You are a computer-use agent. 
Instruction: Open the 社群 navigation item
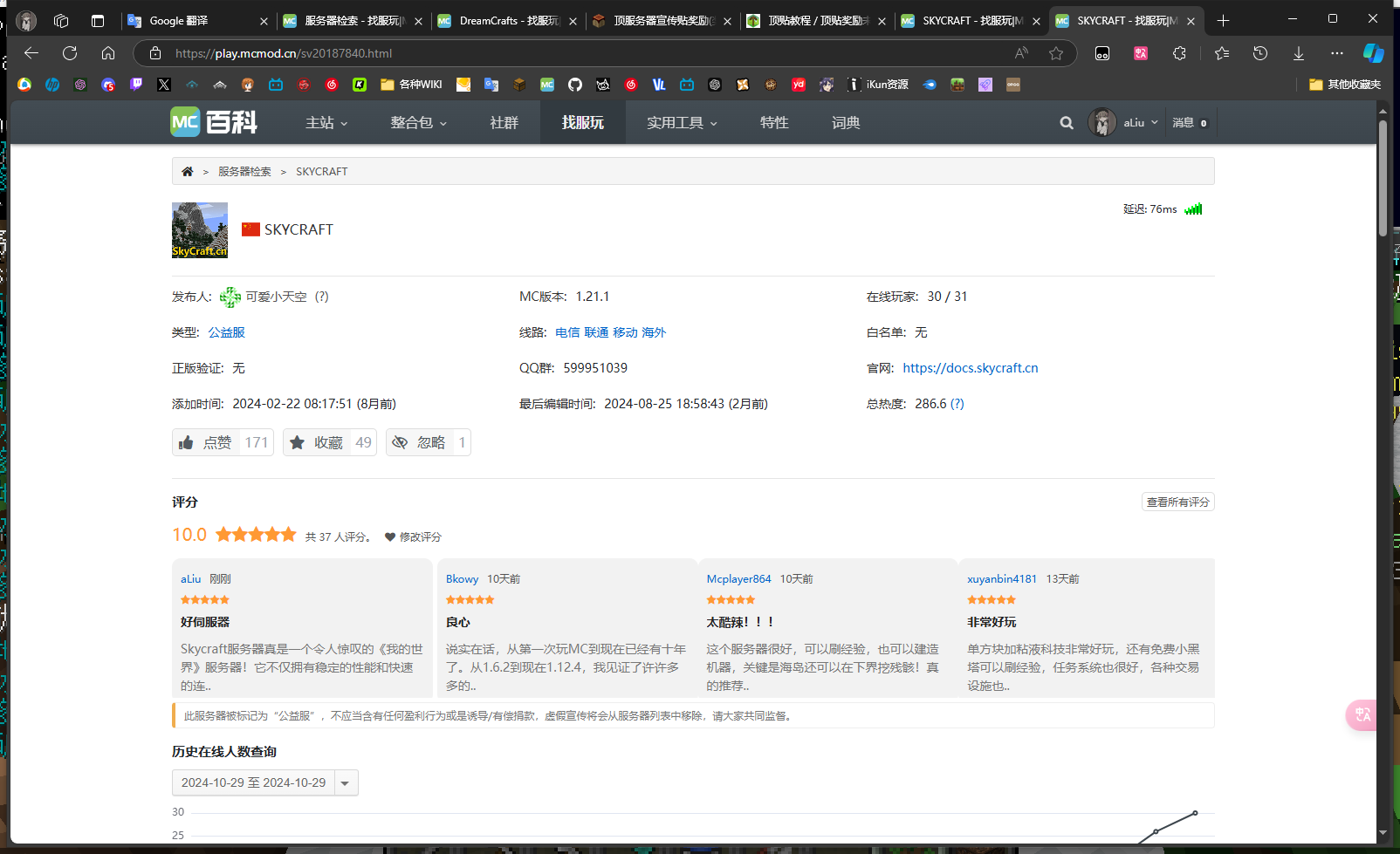click(x=504, y=123)
